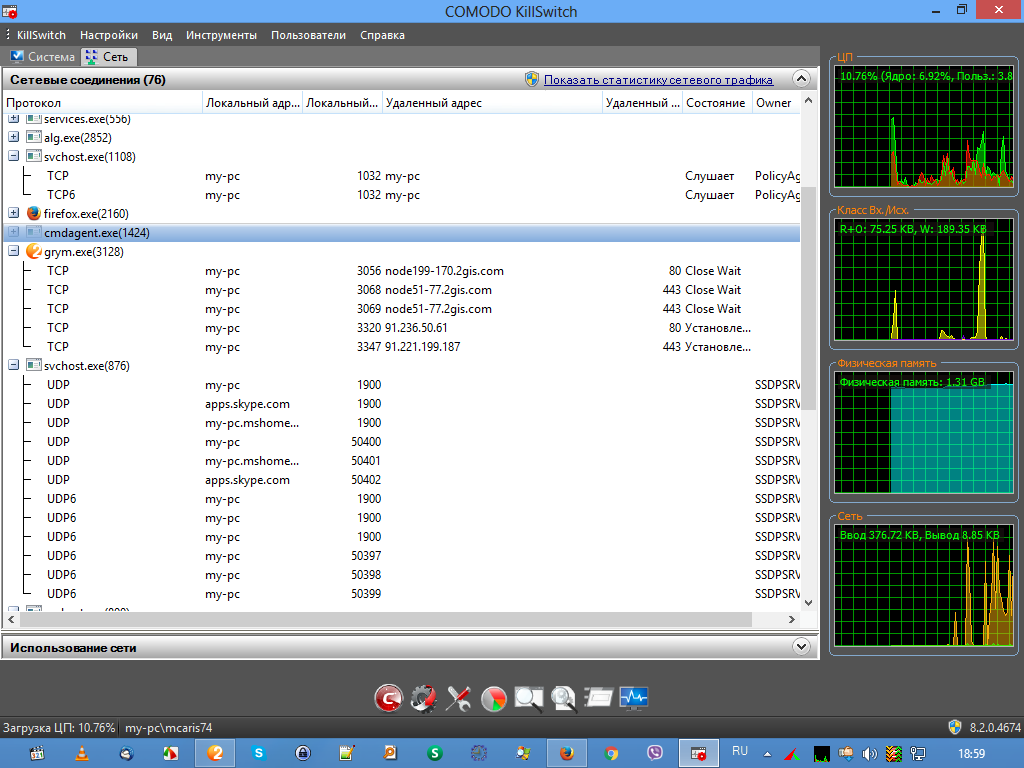Screen dimensions: 1024x768
Task: Open Chrome from the taskbar
Action: [x=611, y=754]
